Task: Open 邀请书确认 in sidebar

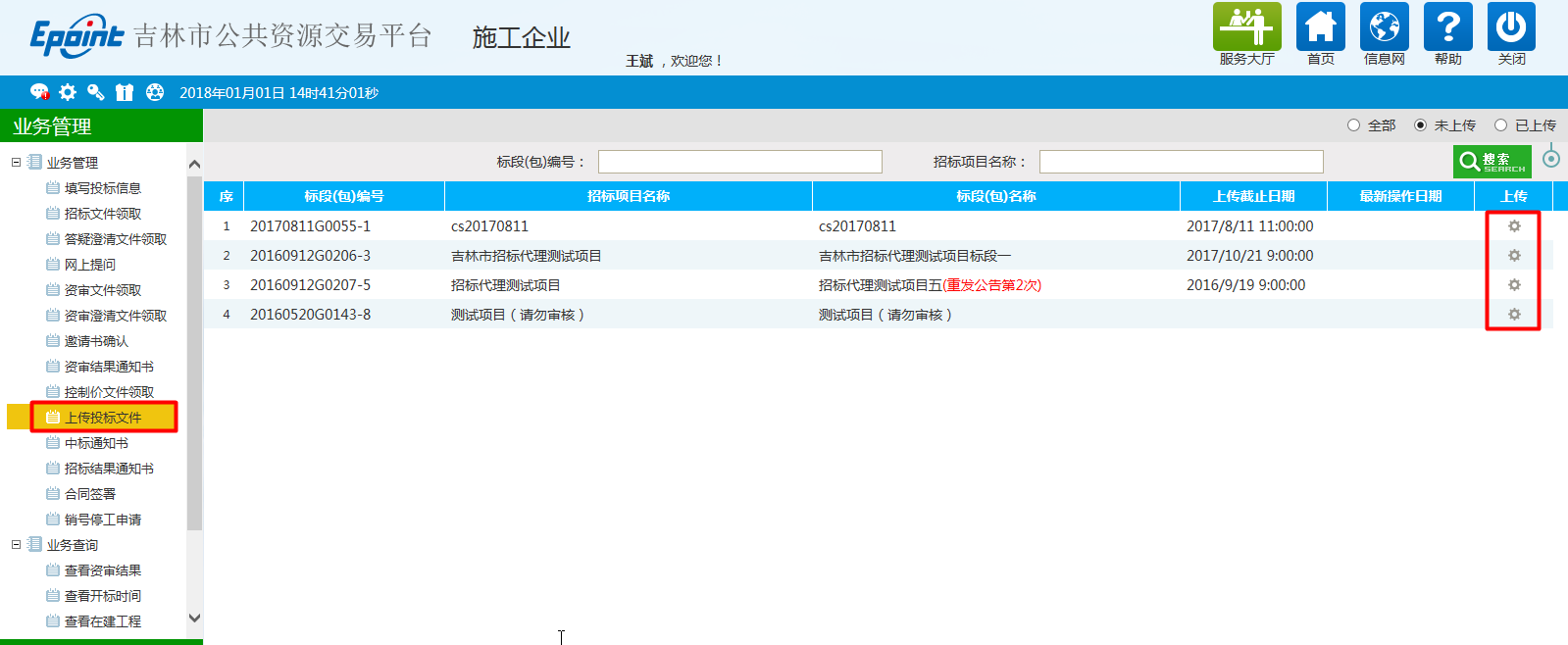Action: tap(96, 341)
